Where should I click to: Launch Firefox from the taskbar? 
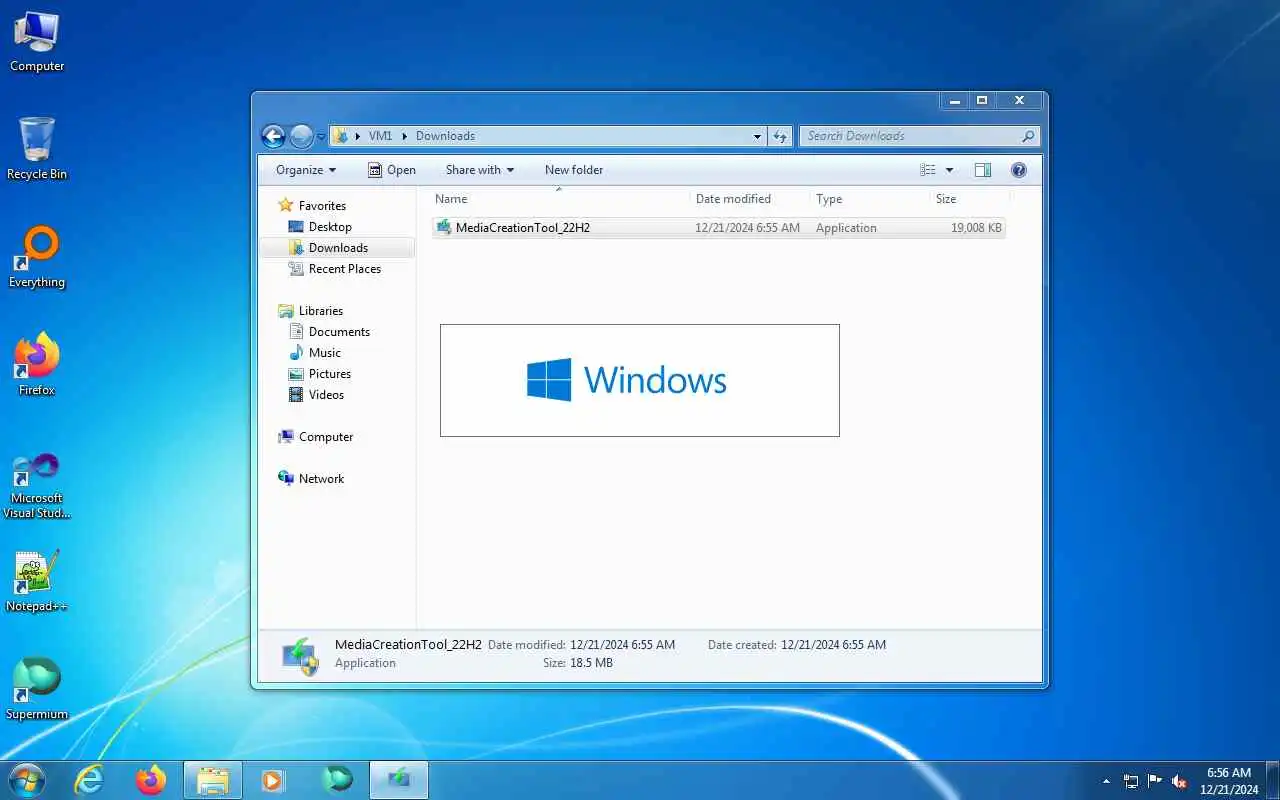click(151, 780)
